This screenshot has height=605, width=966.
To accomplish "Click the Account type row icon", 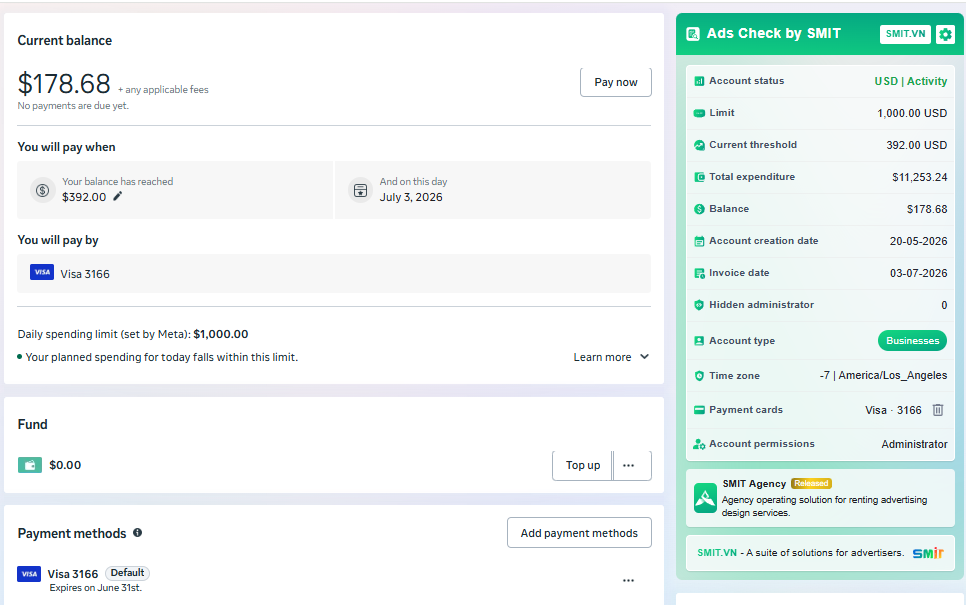I will [699, 341].
